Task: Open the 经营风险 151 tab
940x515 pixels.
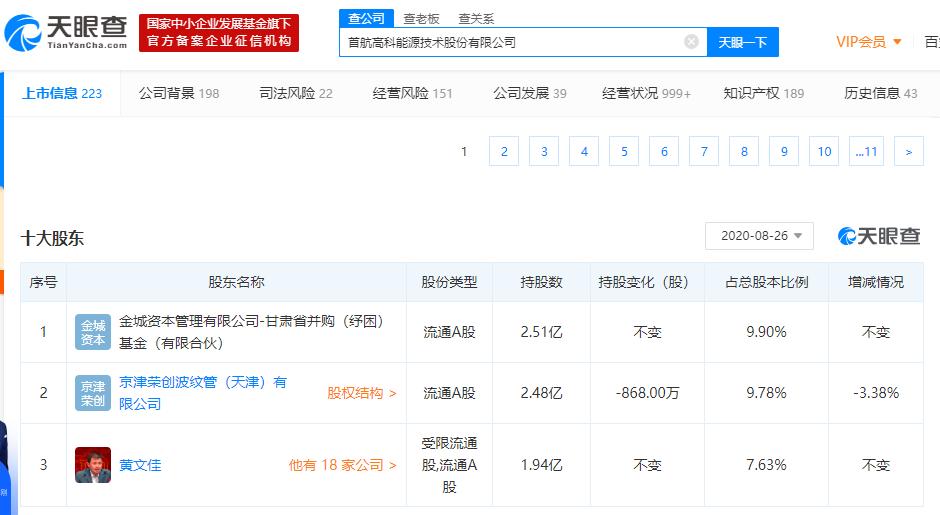Action: 412,94
